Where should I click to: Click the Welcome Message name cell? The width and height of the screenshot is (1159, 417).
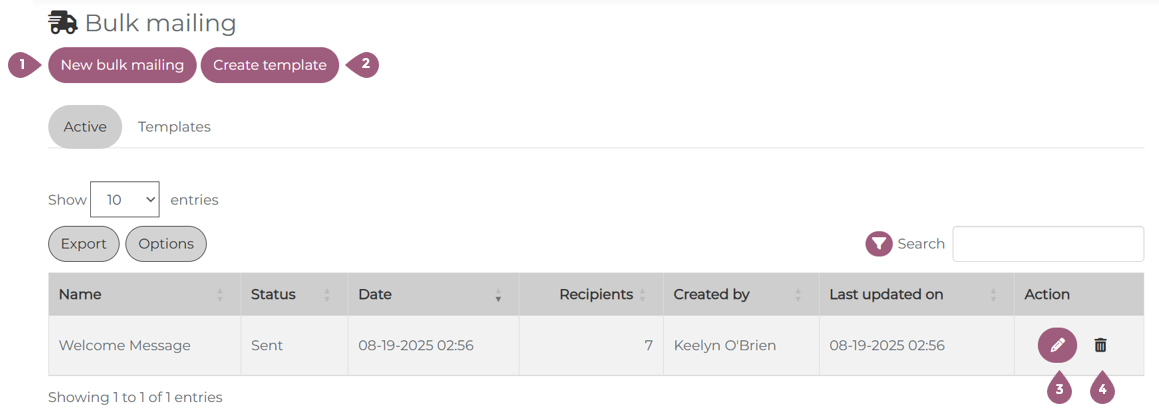point(125,346)
